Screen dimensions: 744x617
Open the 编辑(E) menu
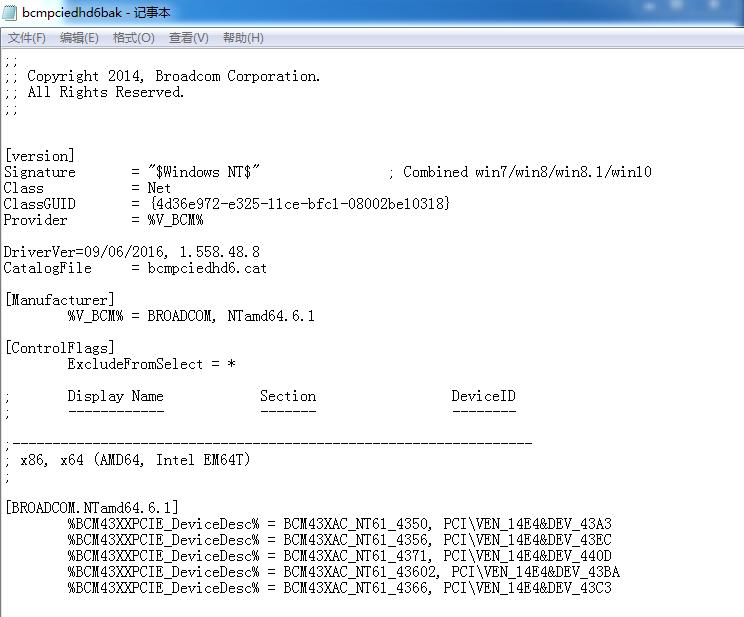click(x=79, y=38)
